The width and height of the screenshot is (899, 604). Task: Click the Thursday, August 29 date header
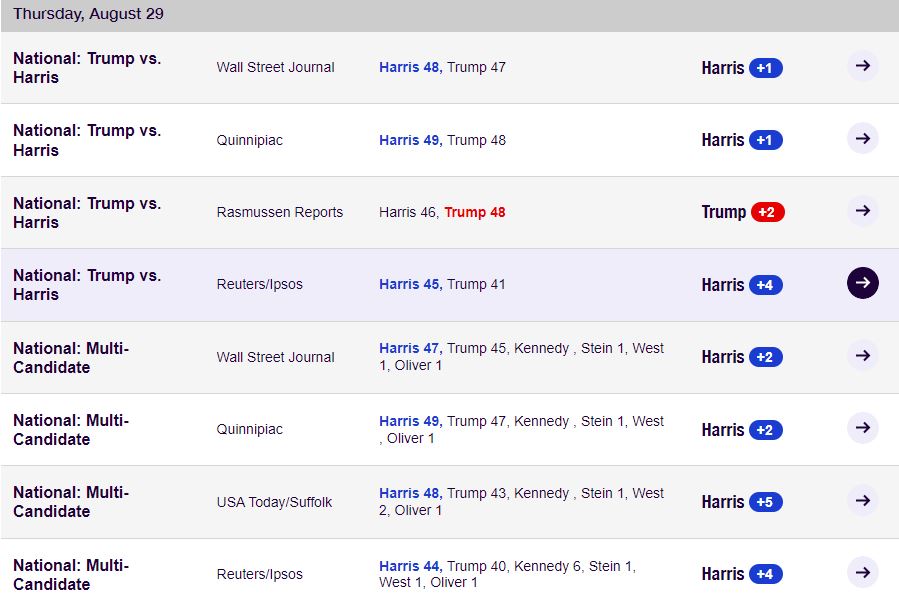click(x=88, y=14)
